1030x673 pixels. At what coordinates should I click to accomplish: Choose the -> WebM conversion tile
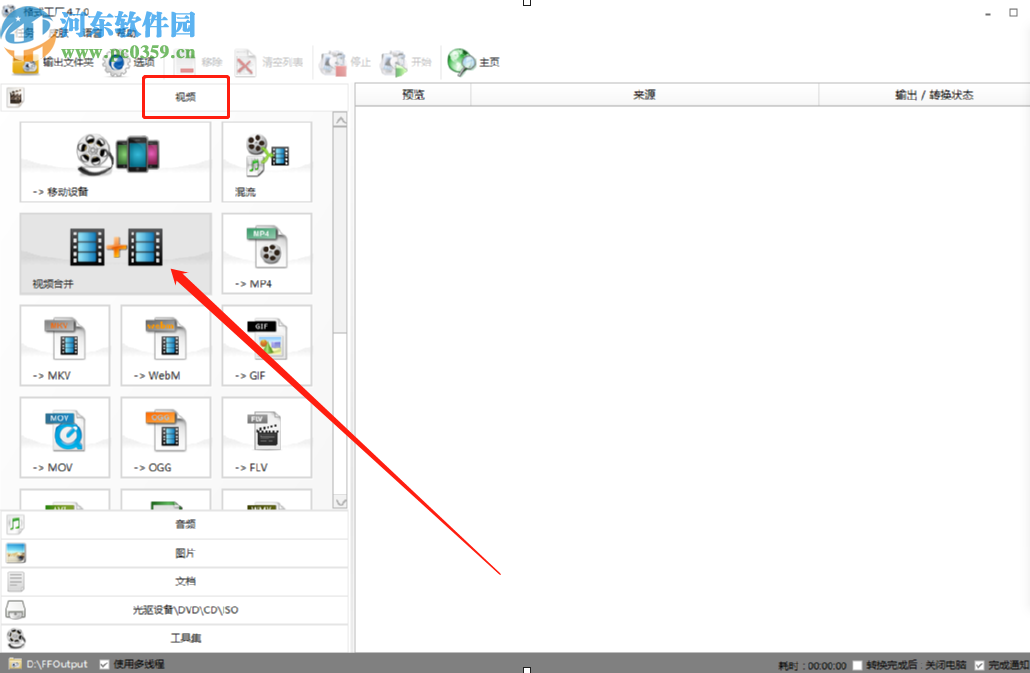166,345
